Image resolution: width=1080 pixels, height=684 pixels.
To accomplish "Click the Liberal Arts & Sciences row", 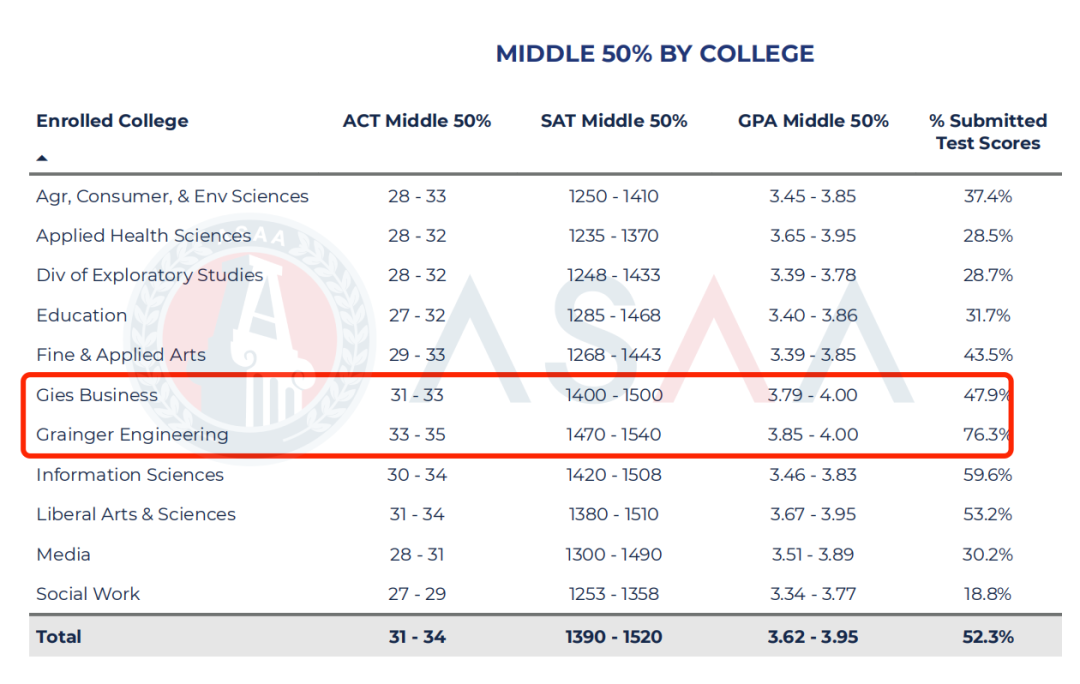I will 136,514.
